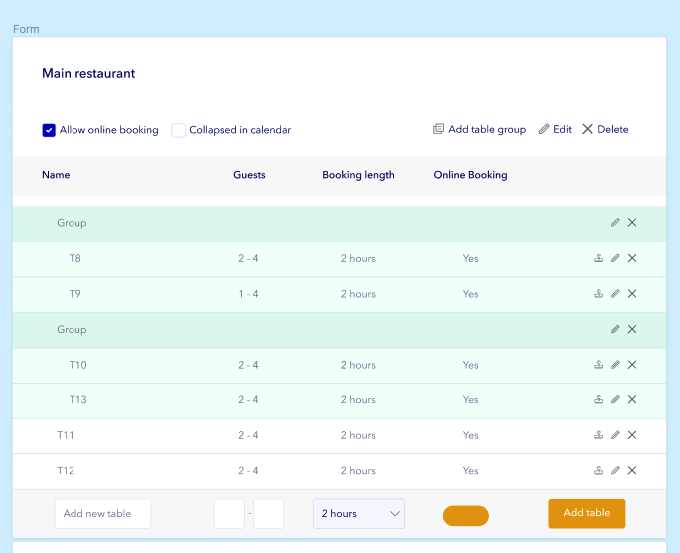The width and height of the screenshot is (680, 553).
Task: Remove the second Group with its X icon
Action: point(632,329)
